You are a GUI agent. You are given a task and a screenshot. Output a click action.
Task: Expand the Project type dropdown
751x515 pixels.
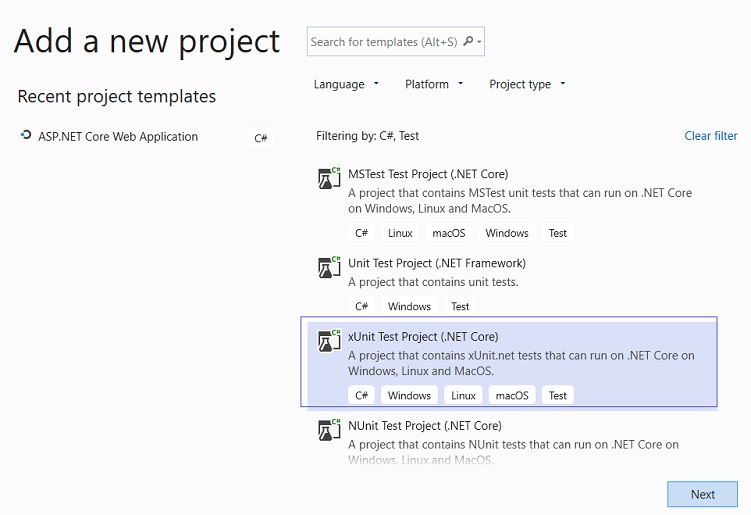[x=527, y=84]
